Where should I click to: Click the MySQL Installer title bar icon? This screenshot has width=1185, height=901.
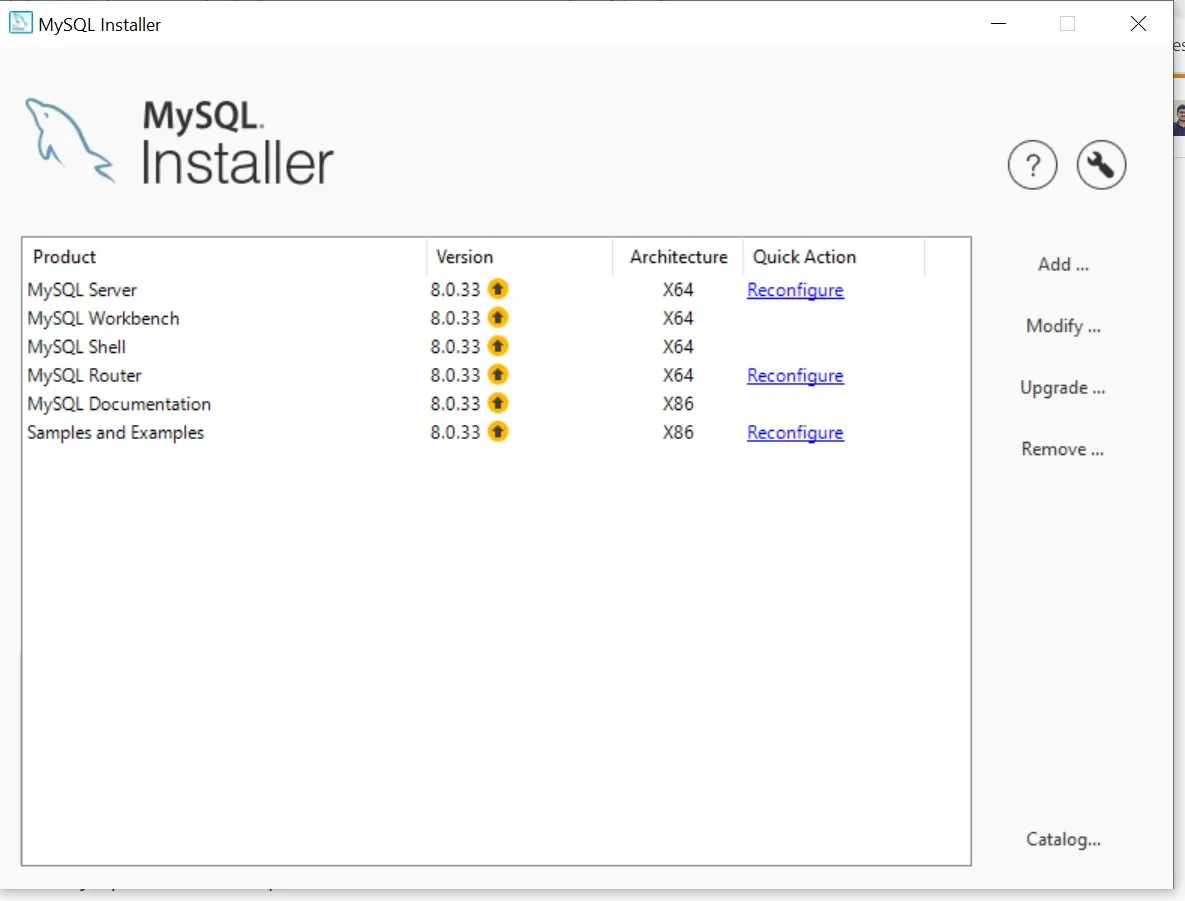click(x=20, y=23)
